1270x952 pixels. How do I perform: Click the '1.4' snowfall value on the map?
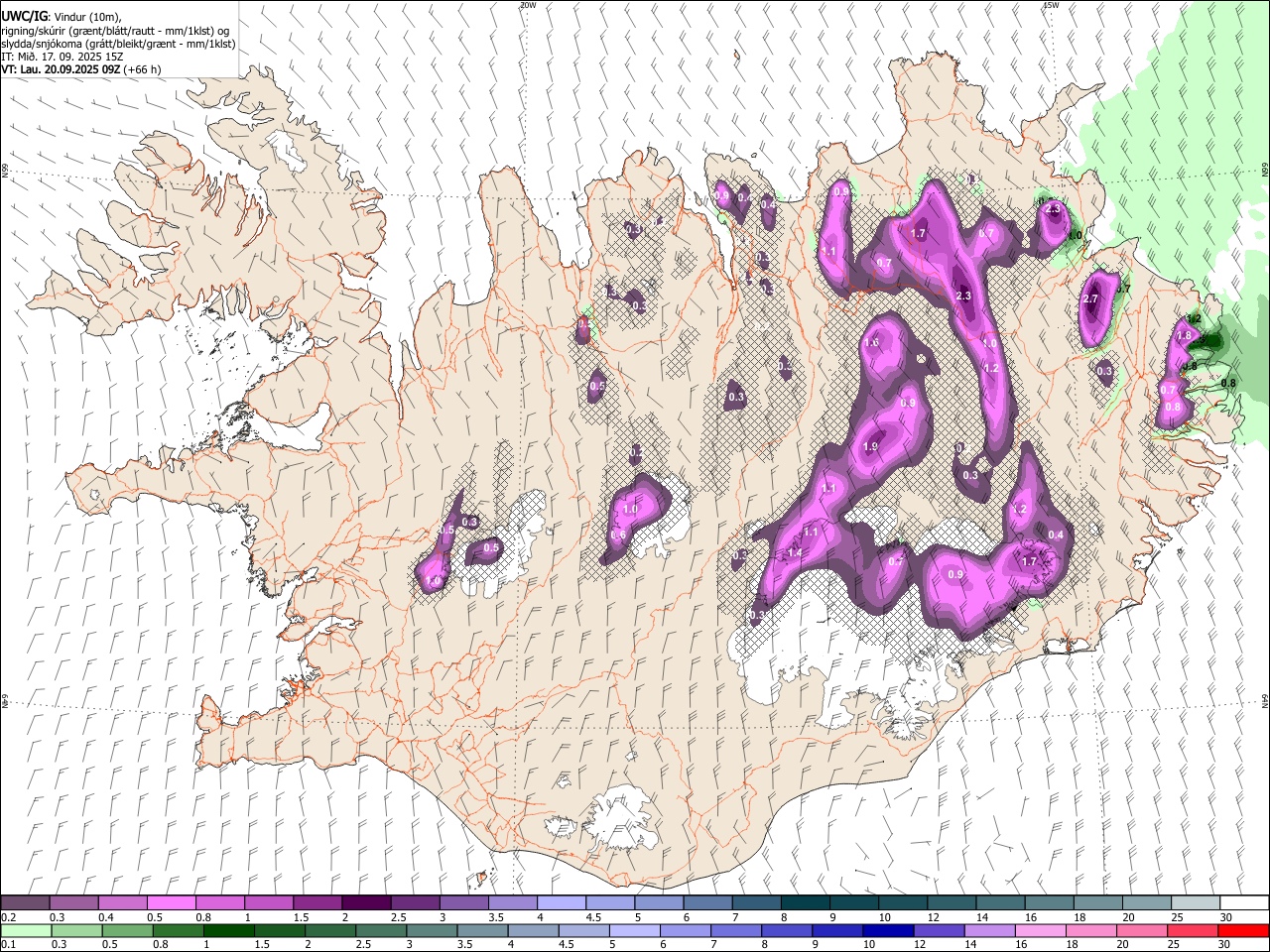click(x=794, y=553)
